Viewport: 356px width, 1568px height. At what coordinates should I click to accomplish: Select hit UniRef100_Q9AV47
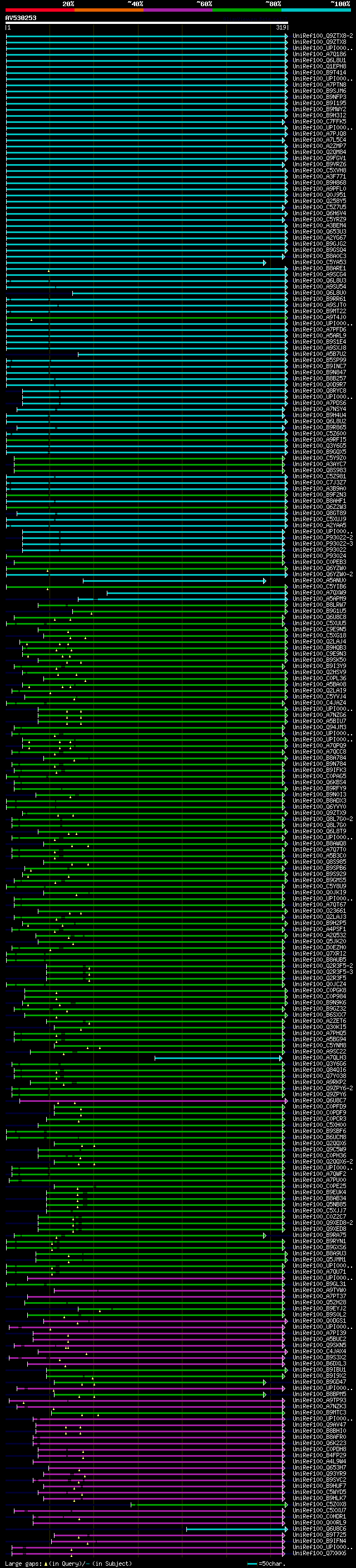click(x=319, y=1424)
